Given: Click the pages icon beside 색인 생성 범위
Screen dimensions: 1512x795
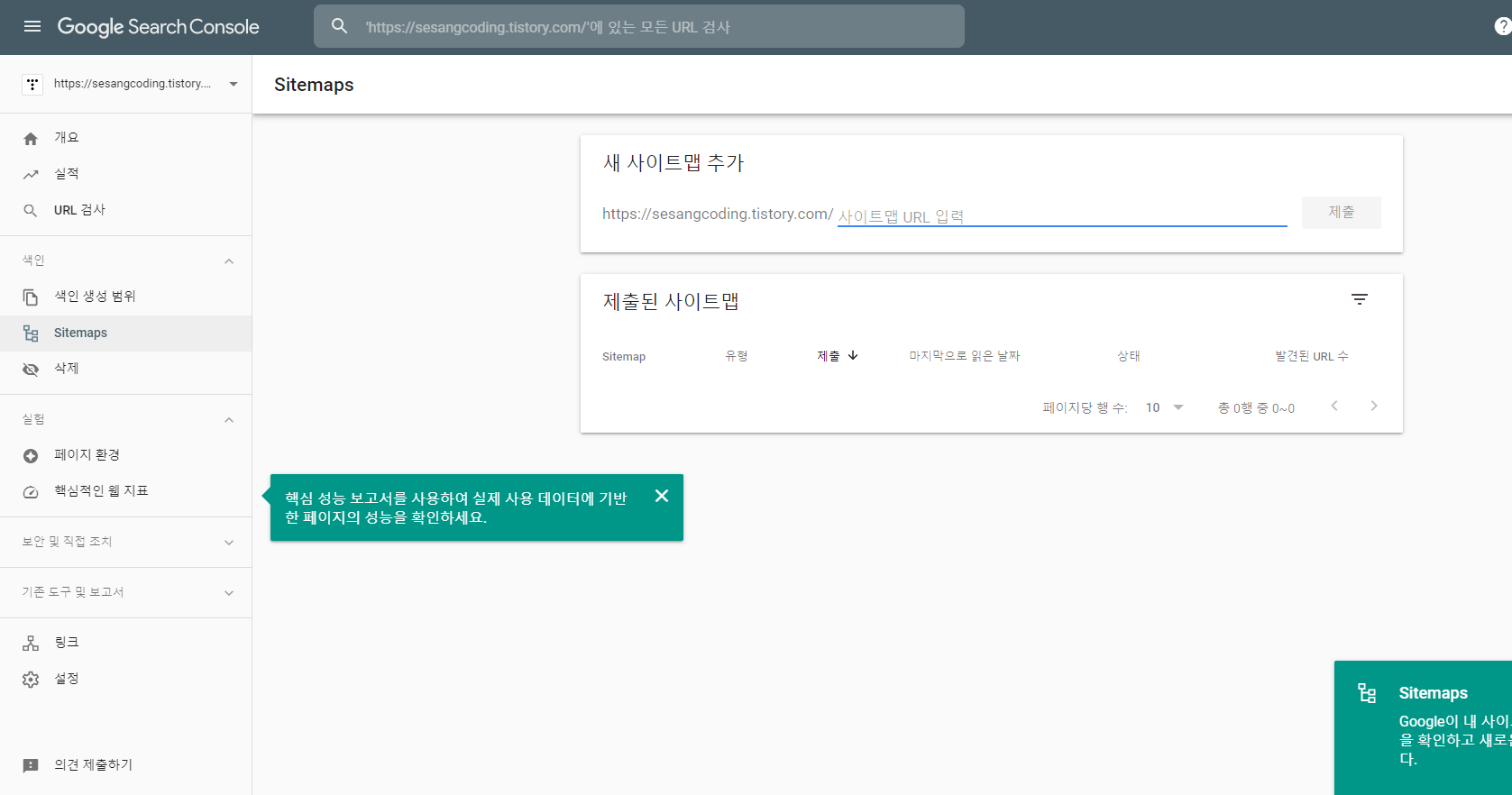Looking at the screenshot, I should tap(31, 297).
